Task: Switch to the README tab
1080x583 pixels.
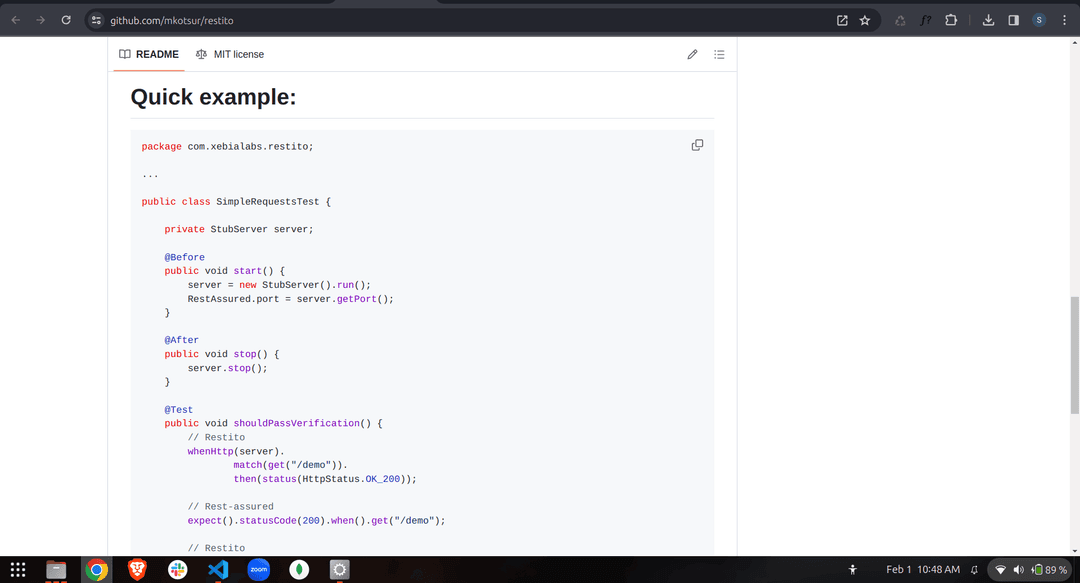Action: (149, 54)
